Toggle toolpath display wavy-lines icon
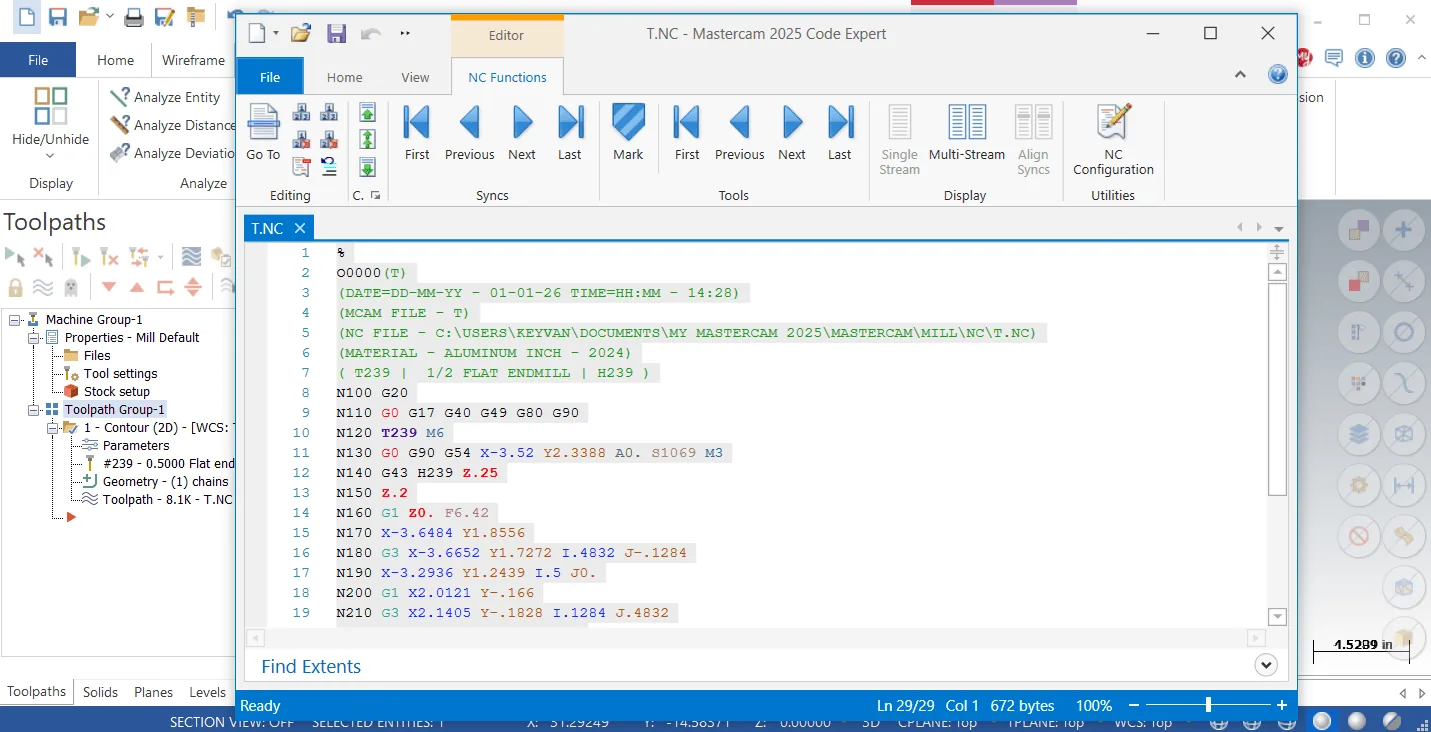Screen dimensions: 1431x732 tap(43, 288)
